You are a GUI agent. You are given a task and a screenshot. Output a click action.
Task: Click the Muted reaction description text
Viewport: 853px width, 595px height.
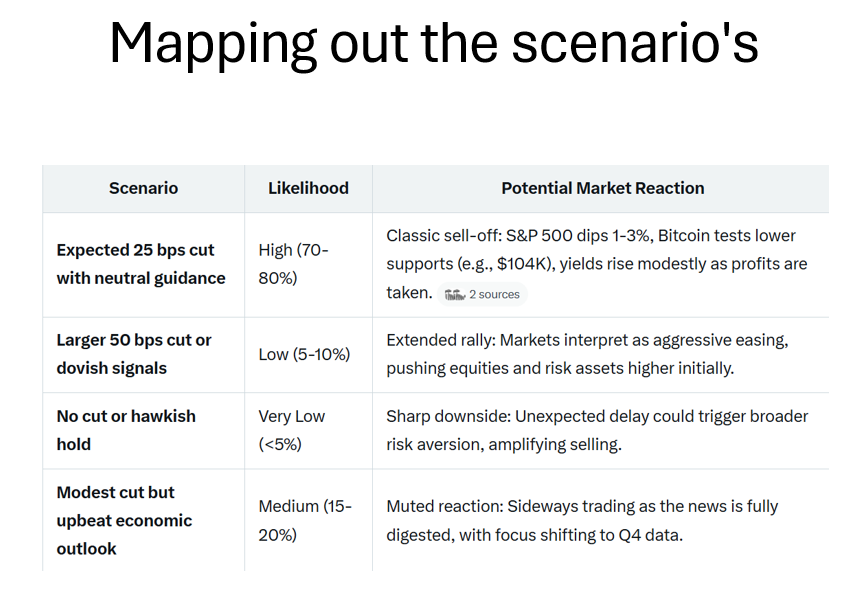click(582, 520)
